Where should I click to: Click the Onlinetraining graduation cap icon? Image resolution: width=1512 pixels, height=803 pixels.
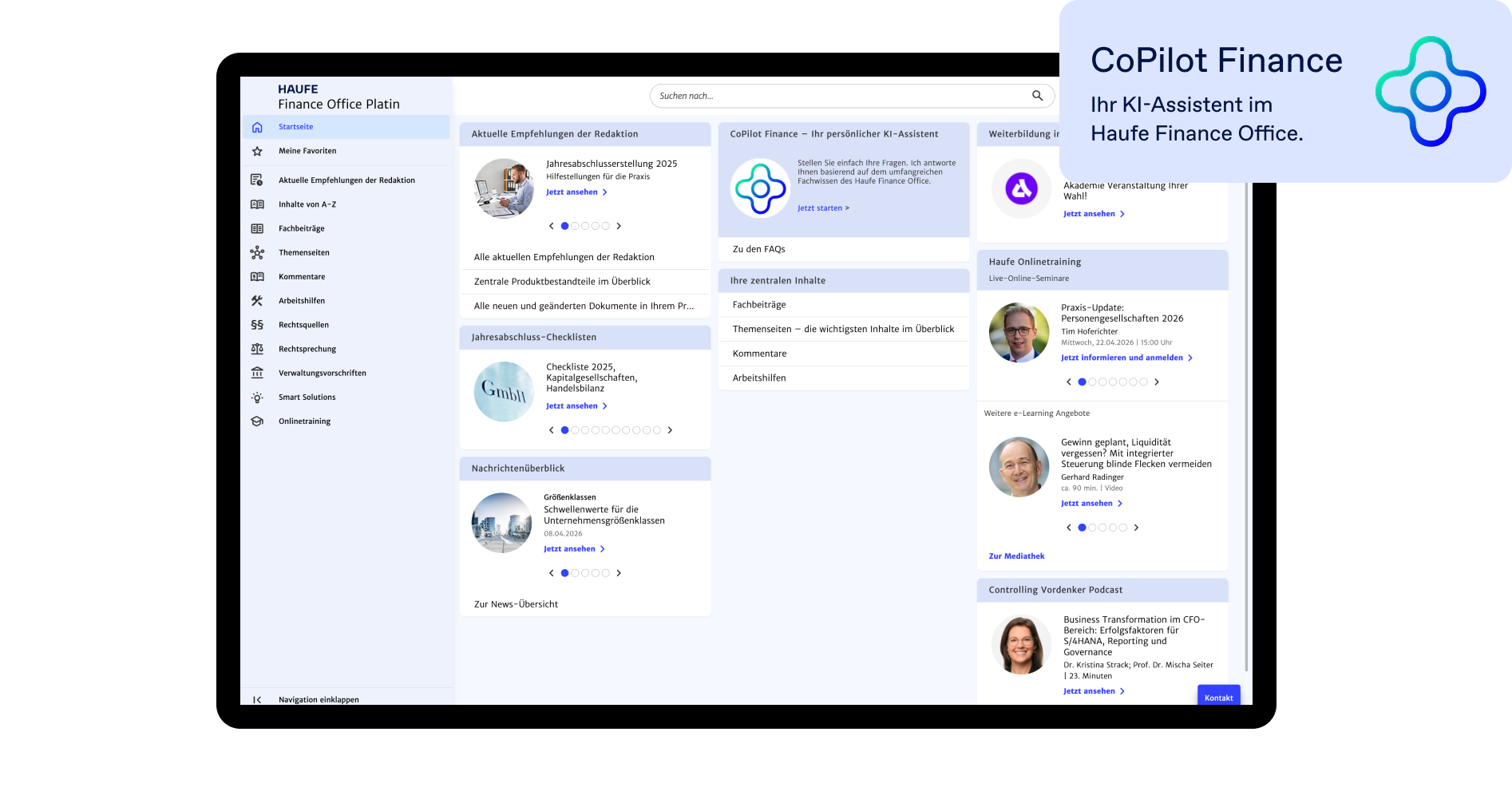[257, 421]
